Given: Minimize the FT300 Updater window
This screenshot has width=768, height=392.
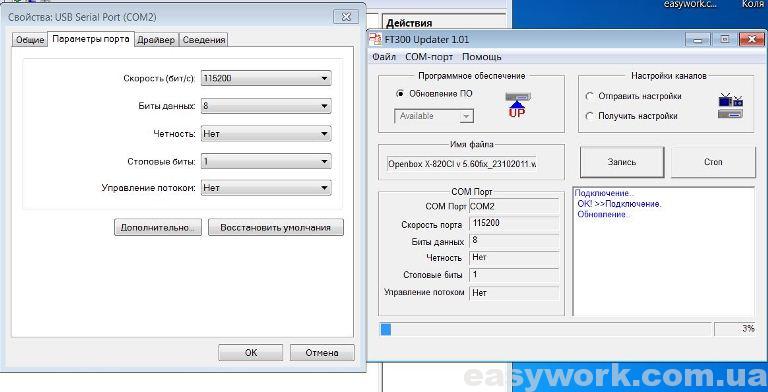Looking at the screenshot, I should [x=697, y=40].
